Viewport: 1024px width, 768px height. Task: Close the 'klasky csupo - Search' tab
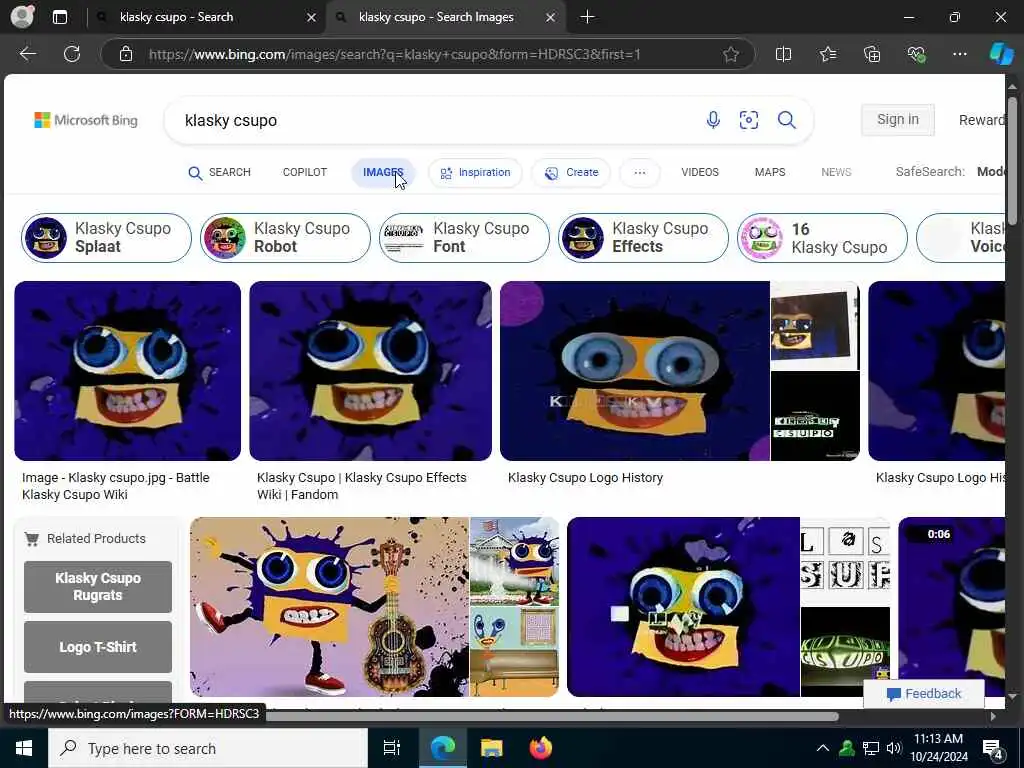click(x=312, y=18)
